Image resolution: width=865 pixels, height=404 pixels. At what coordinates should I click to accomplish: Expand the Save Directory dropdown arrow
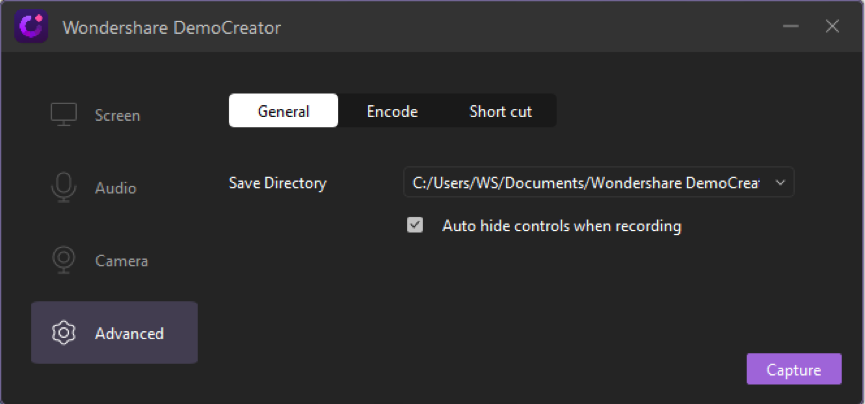780,183
